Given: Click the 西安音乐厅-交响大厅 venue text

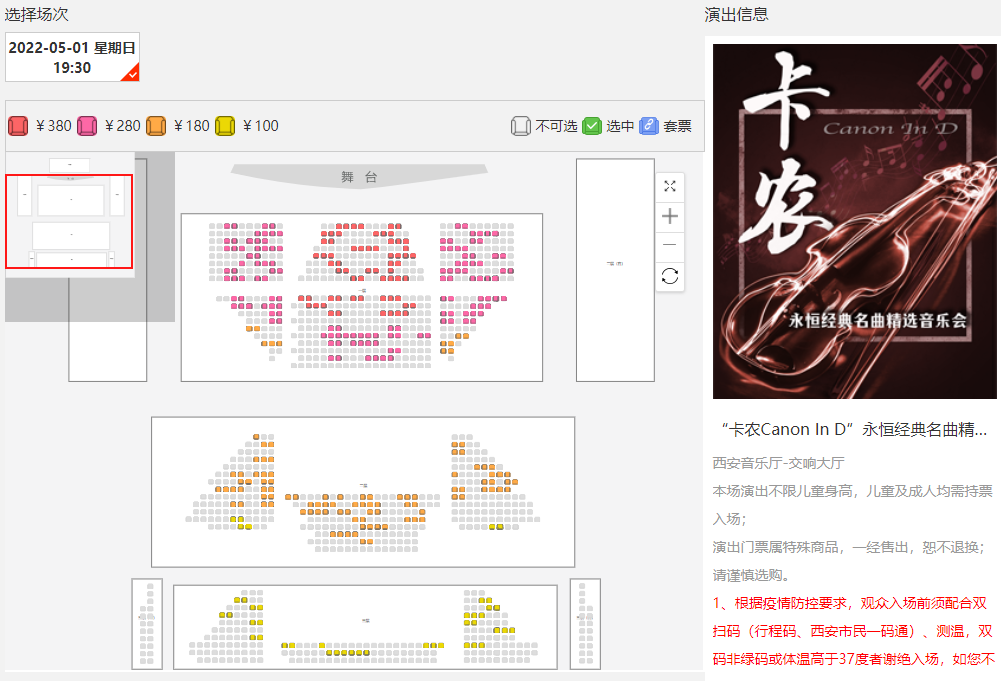Looking at the screenshot, I should coord(778,463).
